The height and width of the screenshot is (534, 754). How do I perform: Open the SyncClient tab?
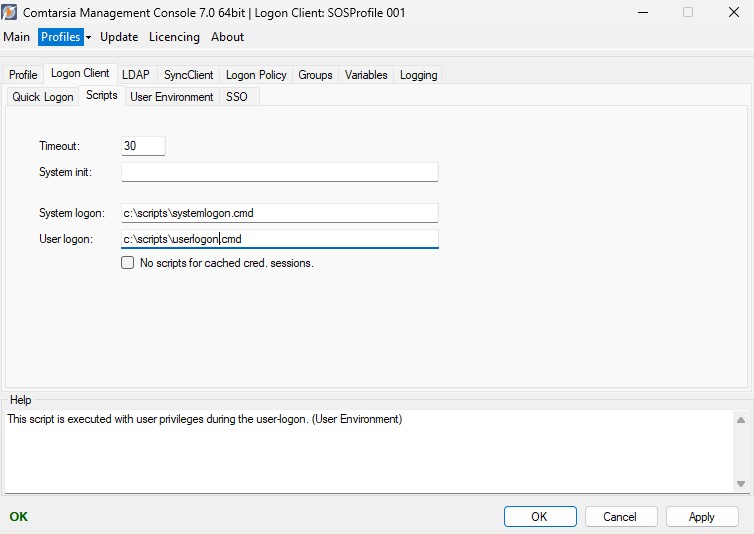tap(188, 75)
